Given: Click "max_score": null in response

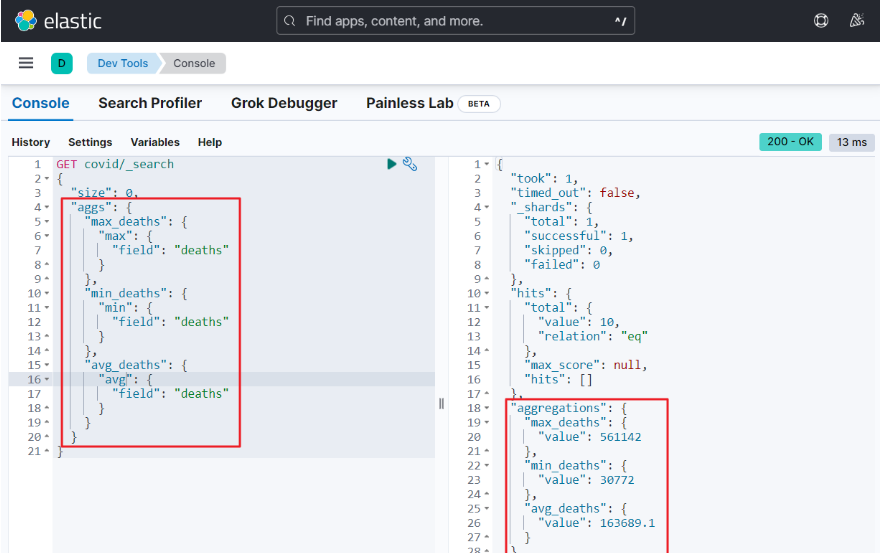Looking at the screenshot, I should 585,365.
